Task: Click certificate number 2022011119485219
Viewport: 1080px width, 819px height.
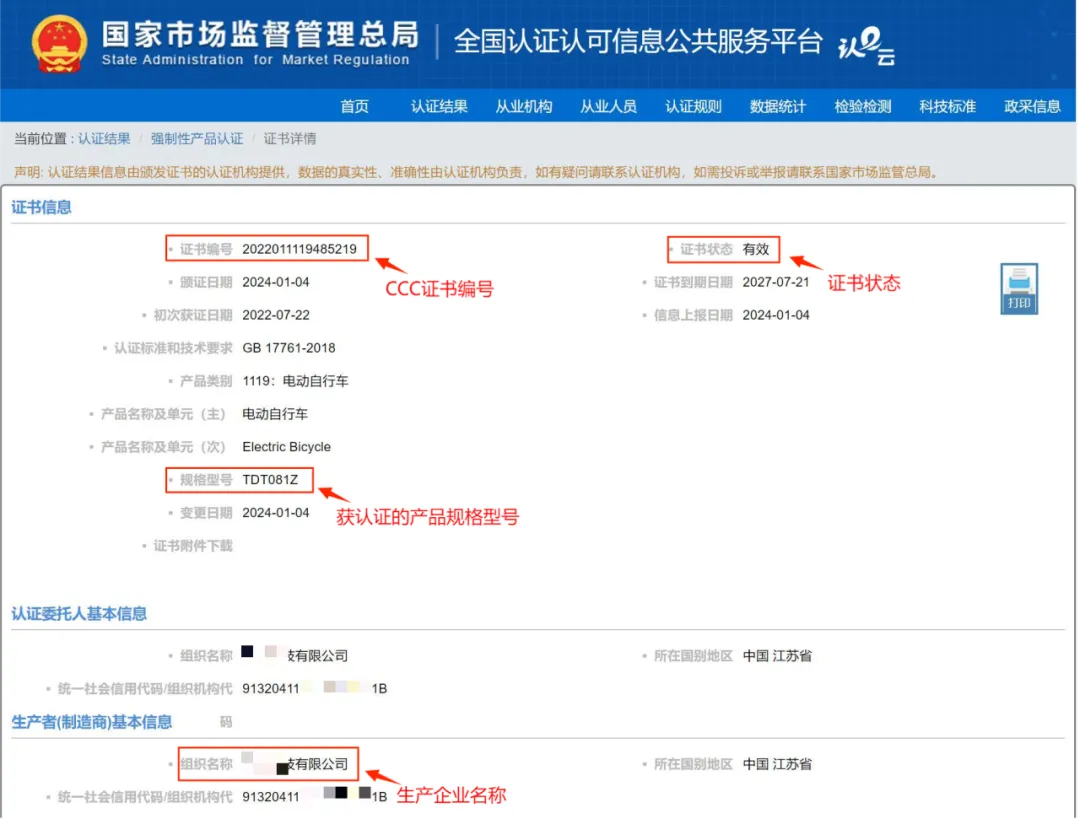Action: (x=298, y=248)
